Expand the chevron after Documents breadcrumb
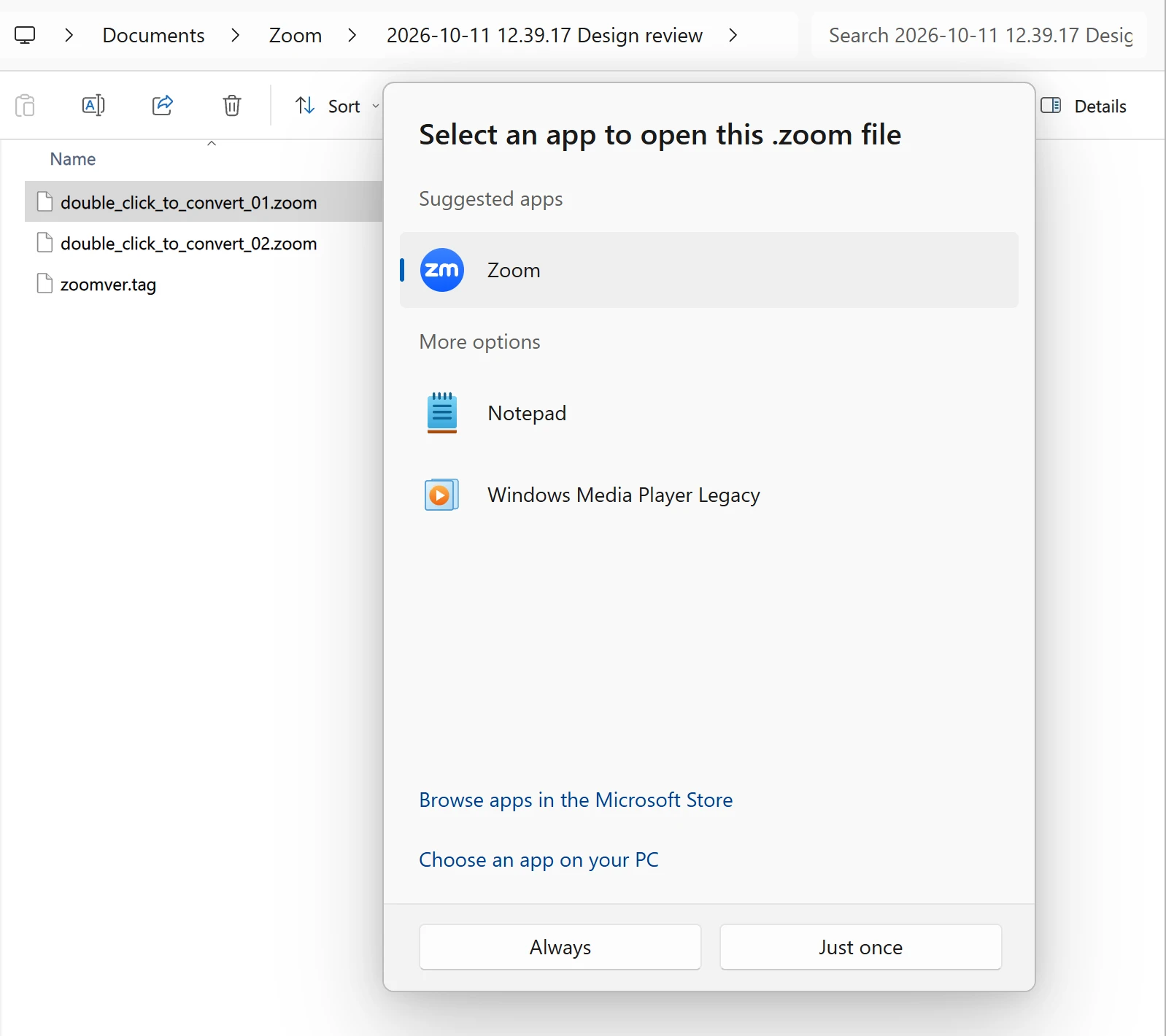The height and width of the screenshot is (1036, 1166). click(236, 35)
